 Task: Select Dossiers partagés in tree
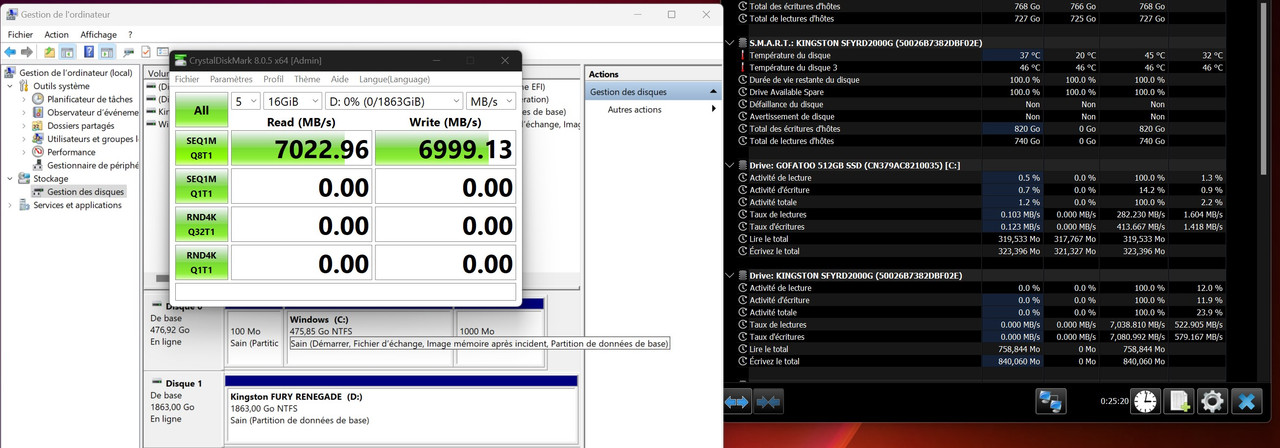(x=80, y=126)
